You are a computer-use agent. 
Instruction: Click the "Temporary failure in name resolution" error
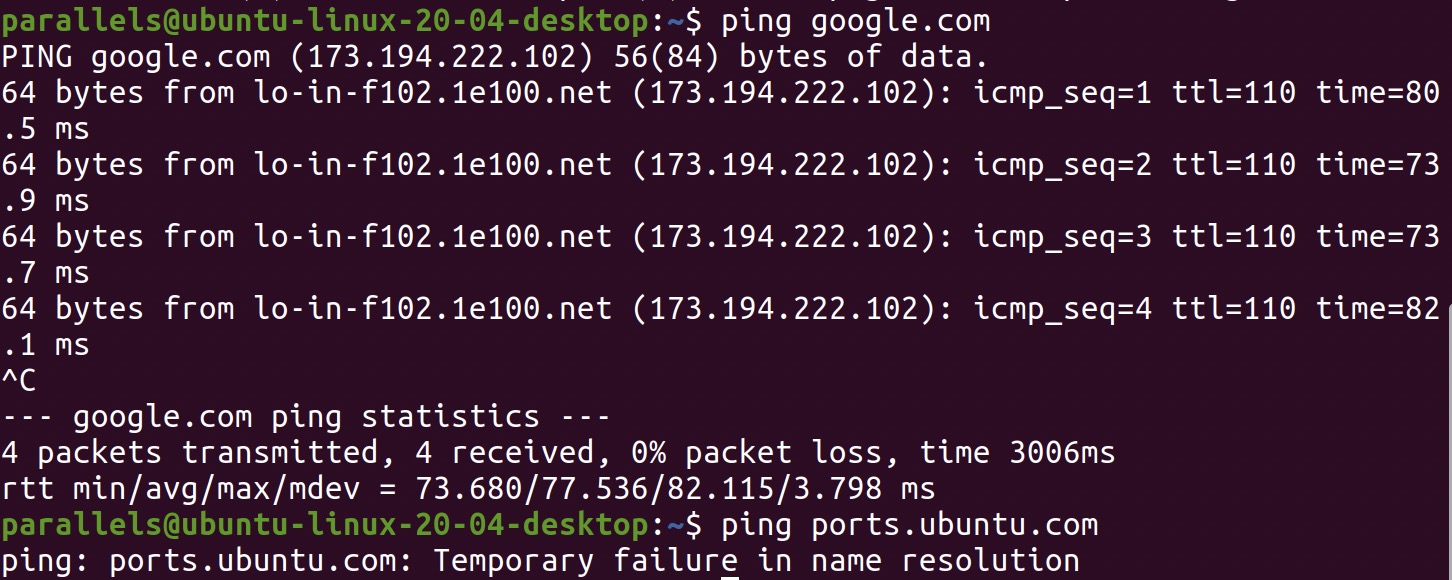[756, 560]
